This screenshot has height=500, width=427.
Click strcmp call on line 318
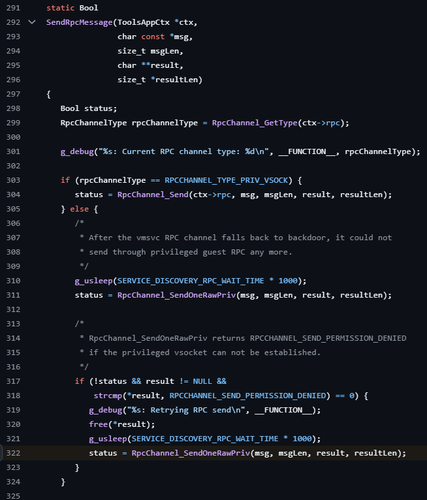[x=108, y=396]
